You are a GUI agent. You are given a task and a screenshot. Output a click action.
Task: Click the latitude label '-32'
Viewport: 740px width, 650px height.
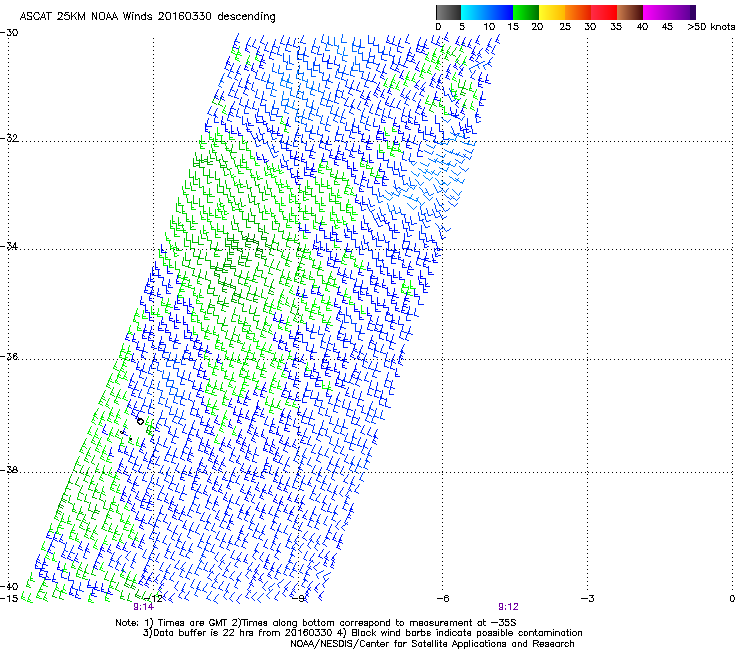(x=9, y=138)
